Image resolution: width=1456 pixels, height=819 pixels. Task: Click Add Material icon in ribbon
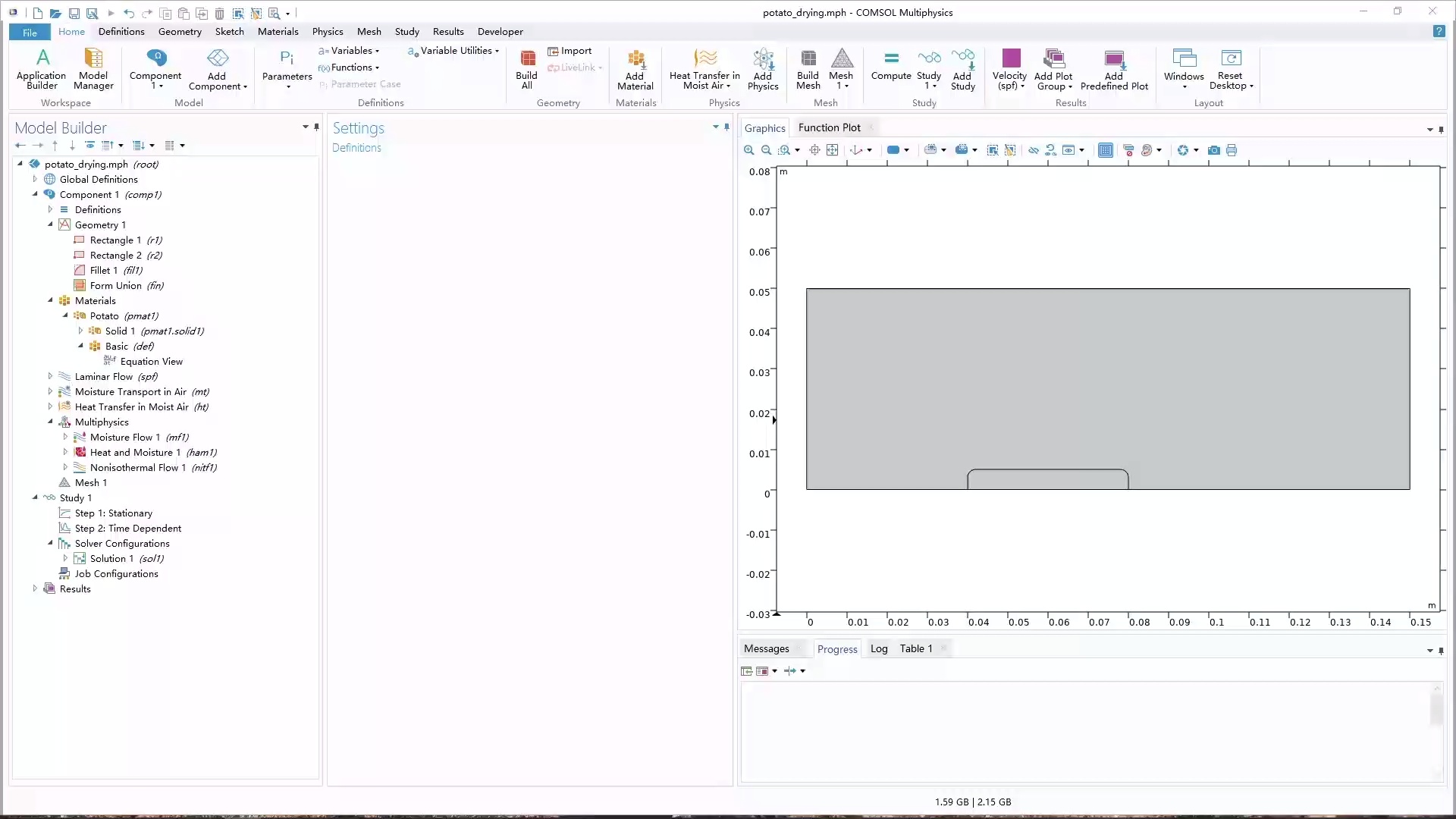click(635, 58)
